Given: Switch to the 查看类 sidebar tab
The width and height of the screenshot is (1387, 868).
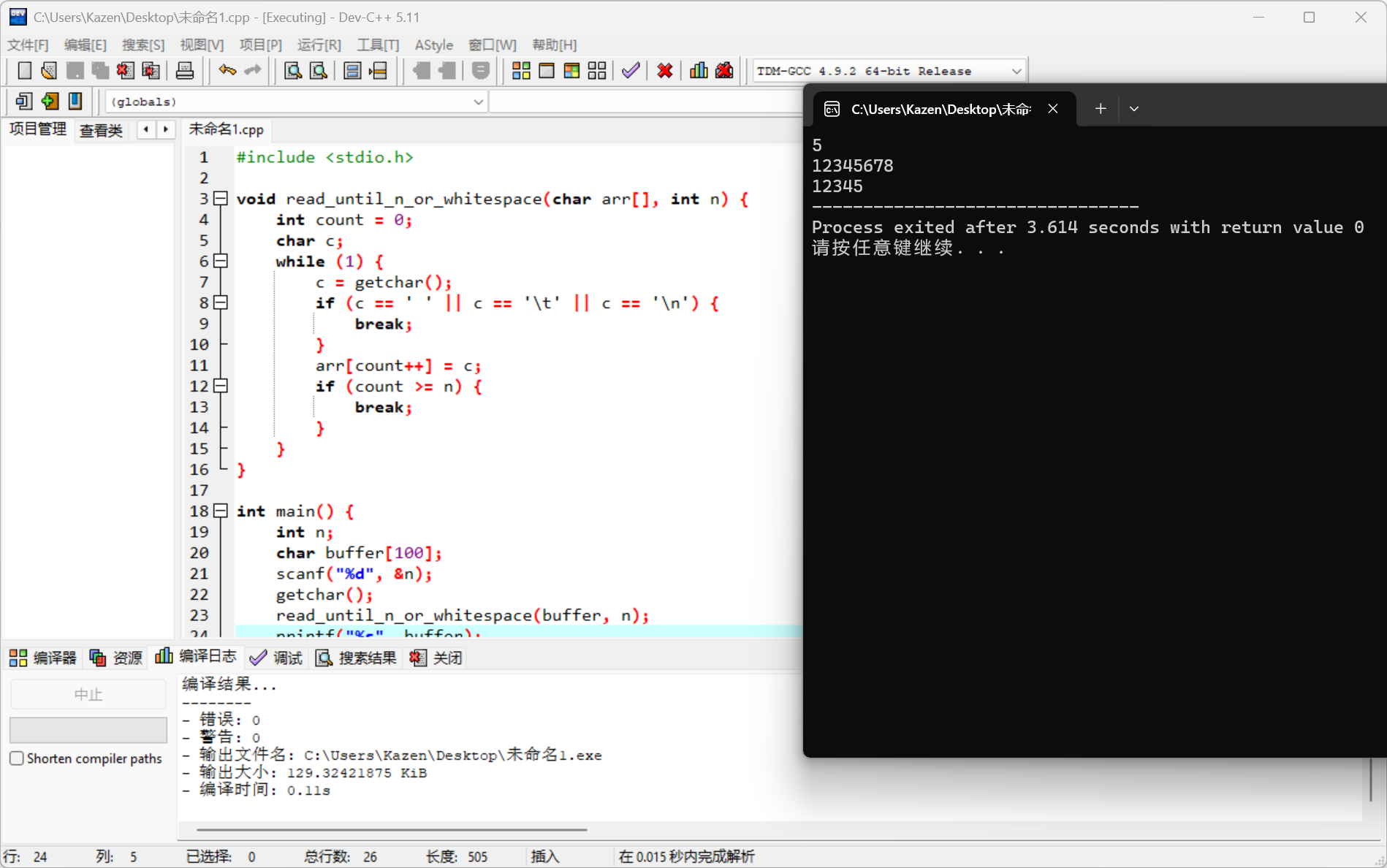Looking at the screenshot, I should pos(101,131).
